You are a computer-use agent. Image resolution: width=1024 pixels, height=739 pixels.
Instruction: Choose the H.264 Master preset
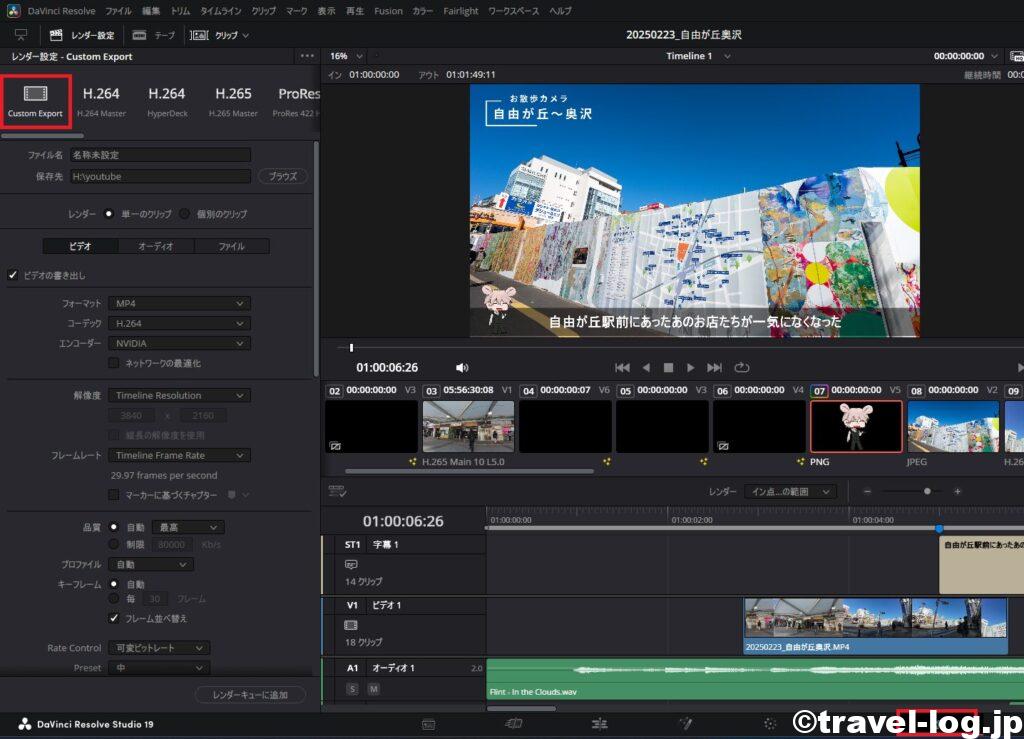pos(101,101)
